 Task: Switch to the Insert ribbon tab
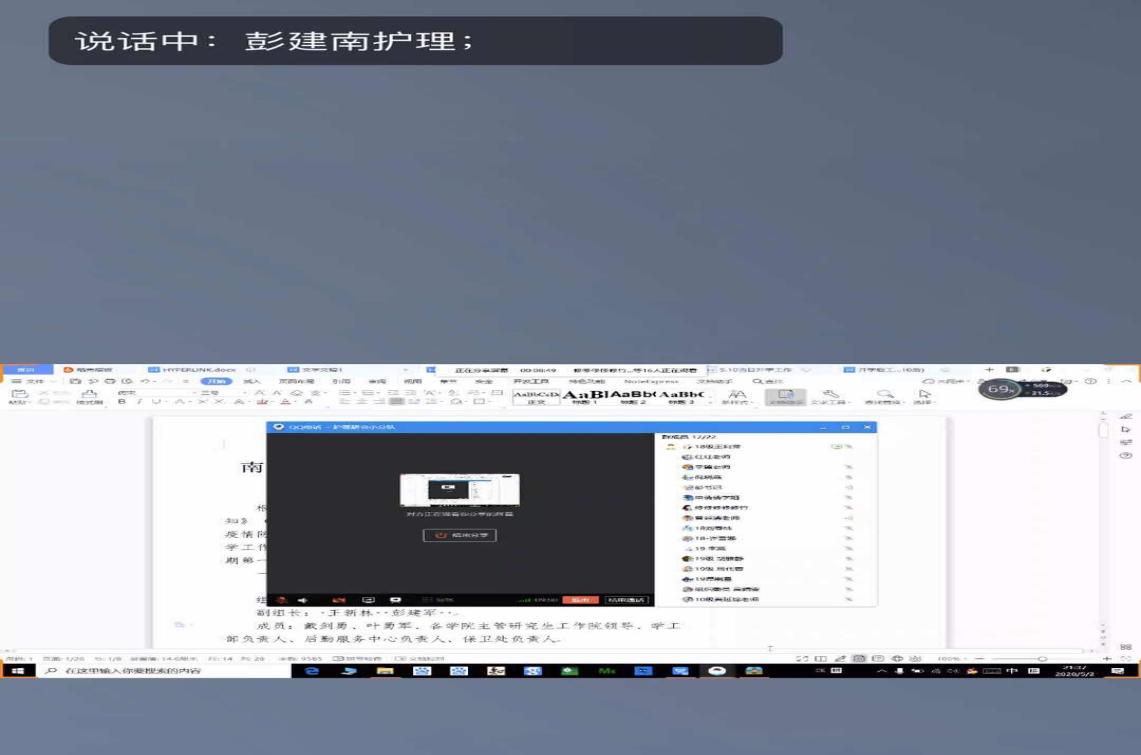coord(252,381)
